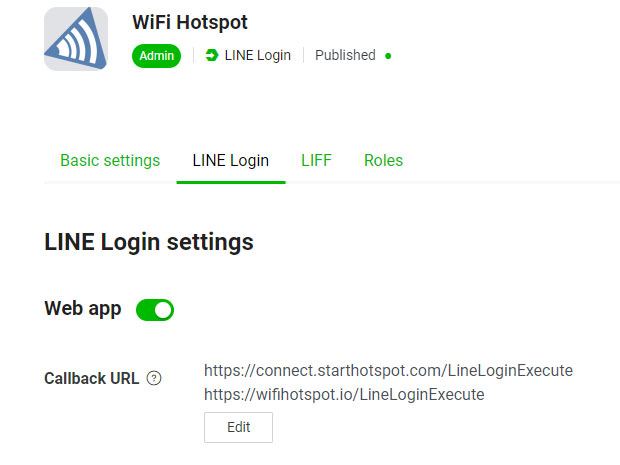Click the LINE Login settings heading

[x=149, y=242]
